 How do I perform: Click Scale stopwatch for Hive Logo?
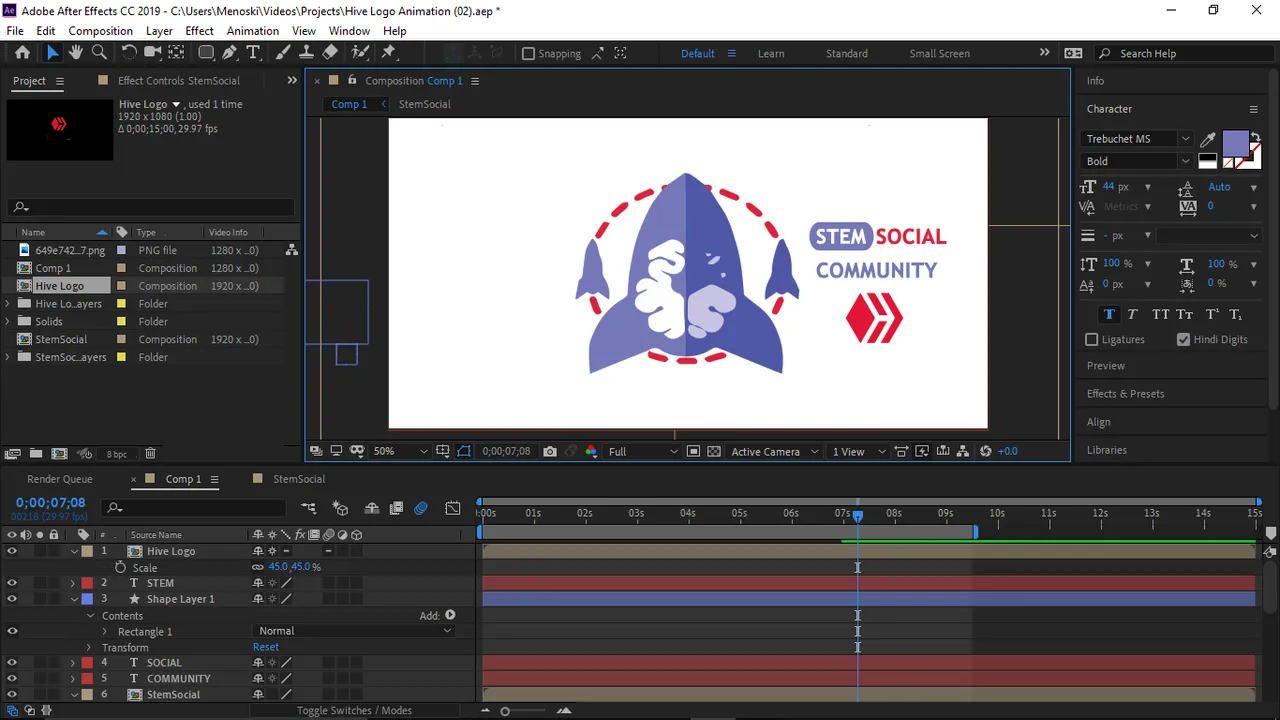[x=120, y=567]
